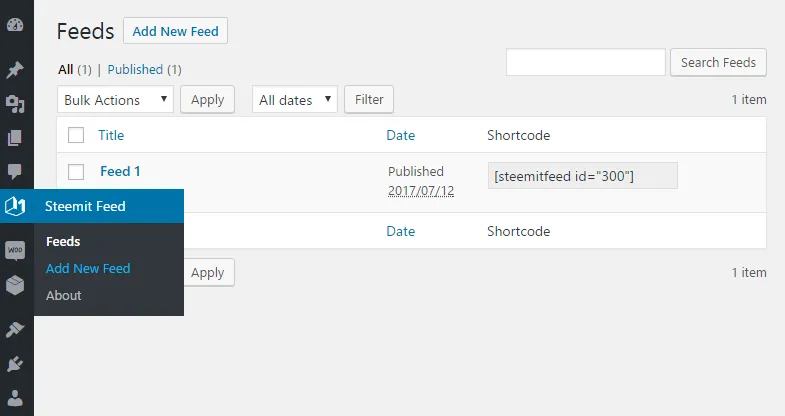Open the Feed 1 title link
The height and width of the screenshot is (416, 785).
(120, 171)
